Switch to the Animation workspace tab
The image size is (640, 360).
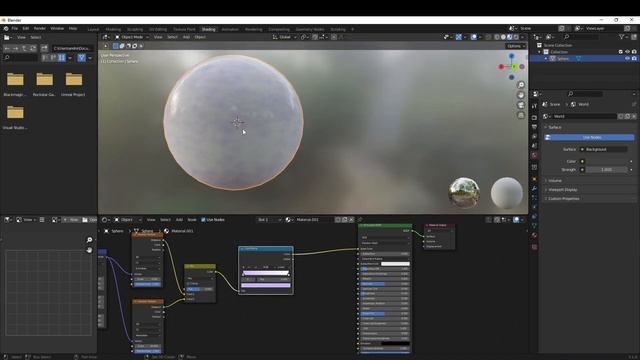coord(230,29)
